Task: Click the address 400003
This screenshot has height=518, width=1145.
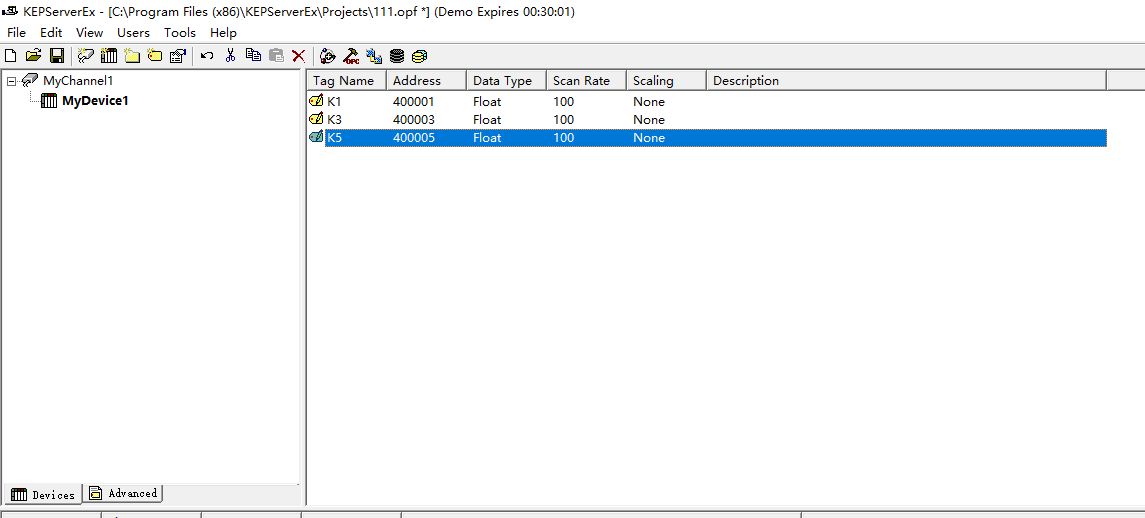Action: (x=413, y=120)
